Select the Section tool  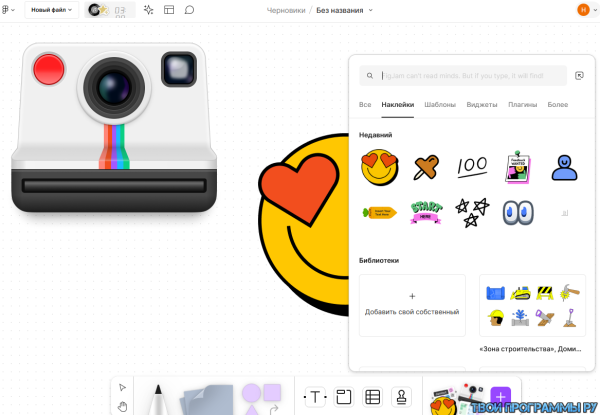(344, 397)
